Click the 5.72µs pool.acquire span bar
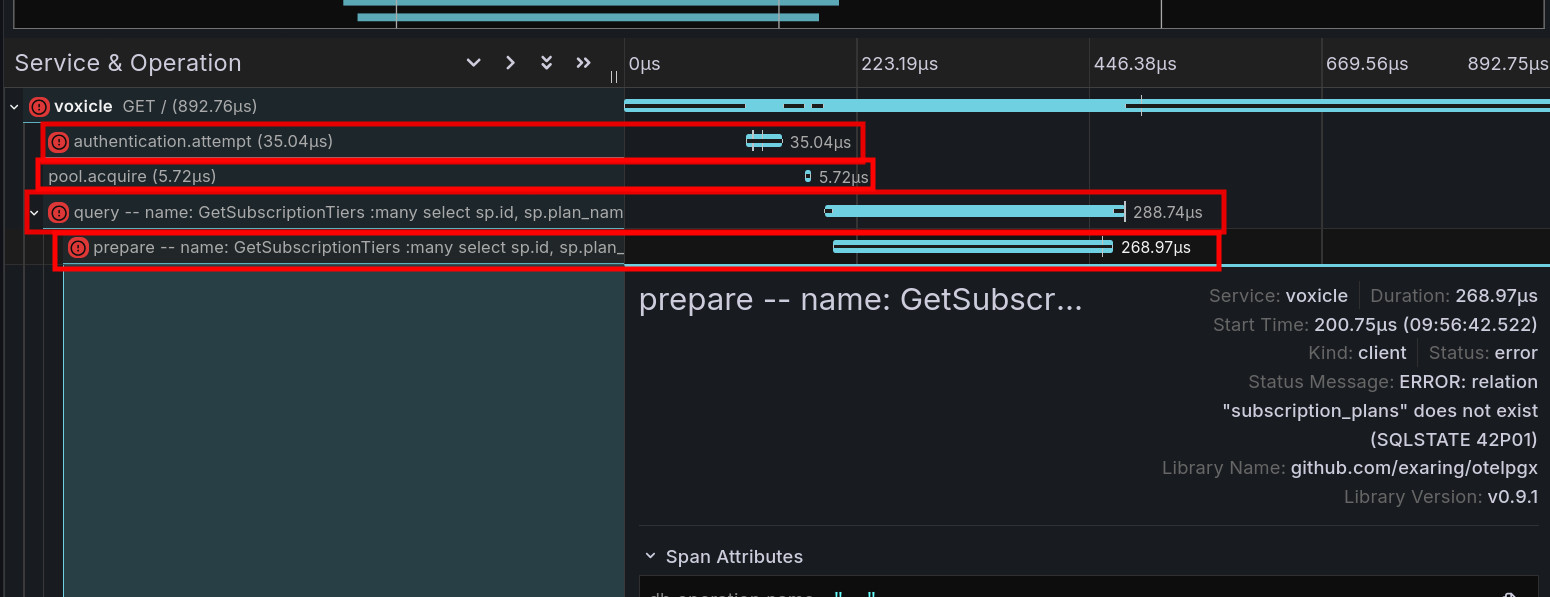The height and width of the screenshot is (597, 1550). (x=808, y=177)
